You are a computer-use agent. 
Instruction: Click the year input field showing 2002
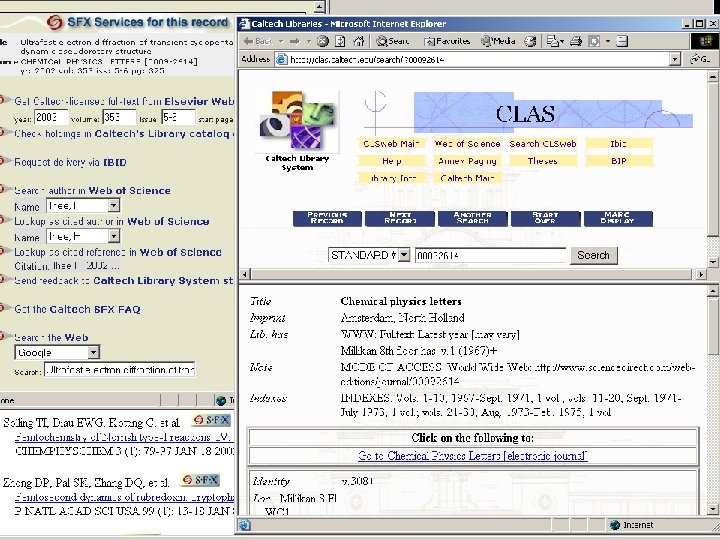click(x=51, y=118)
